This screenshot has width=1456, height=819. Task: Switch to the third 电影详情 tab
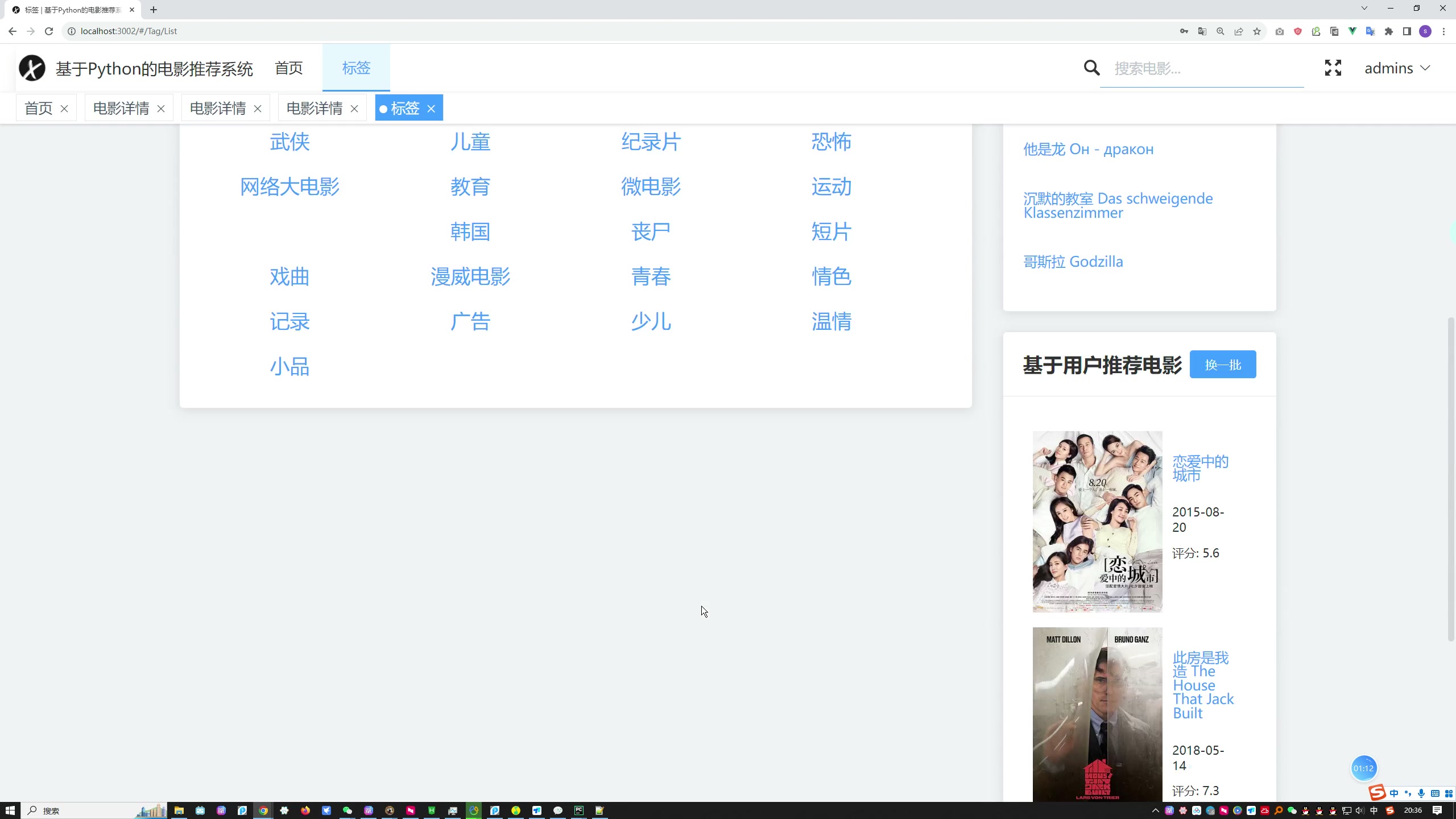coord(315,109)
